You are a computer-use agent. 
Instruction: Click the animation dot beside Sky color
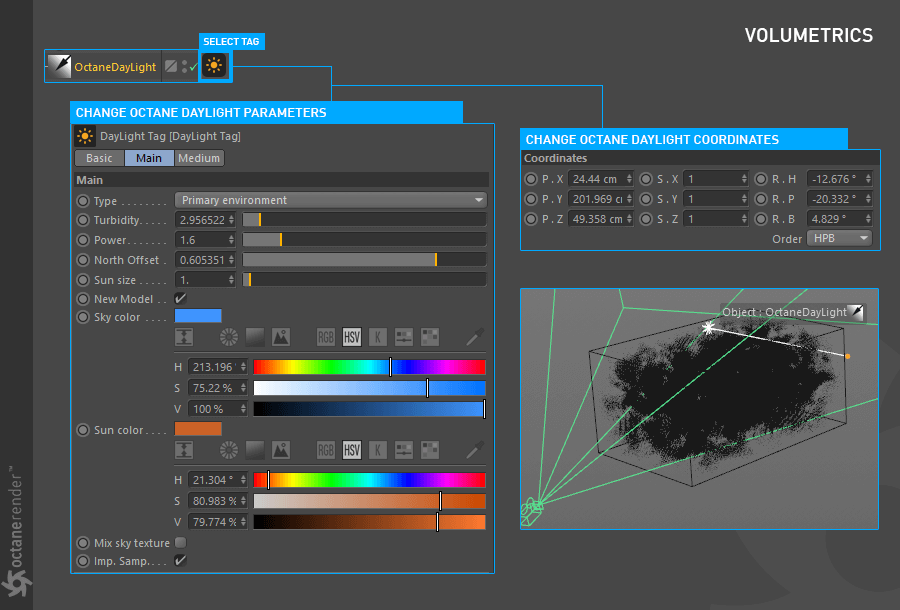pos(83,317)
